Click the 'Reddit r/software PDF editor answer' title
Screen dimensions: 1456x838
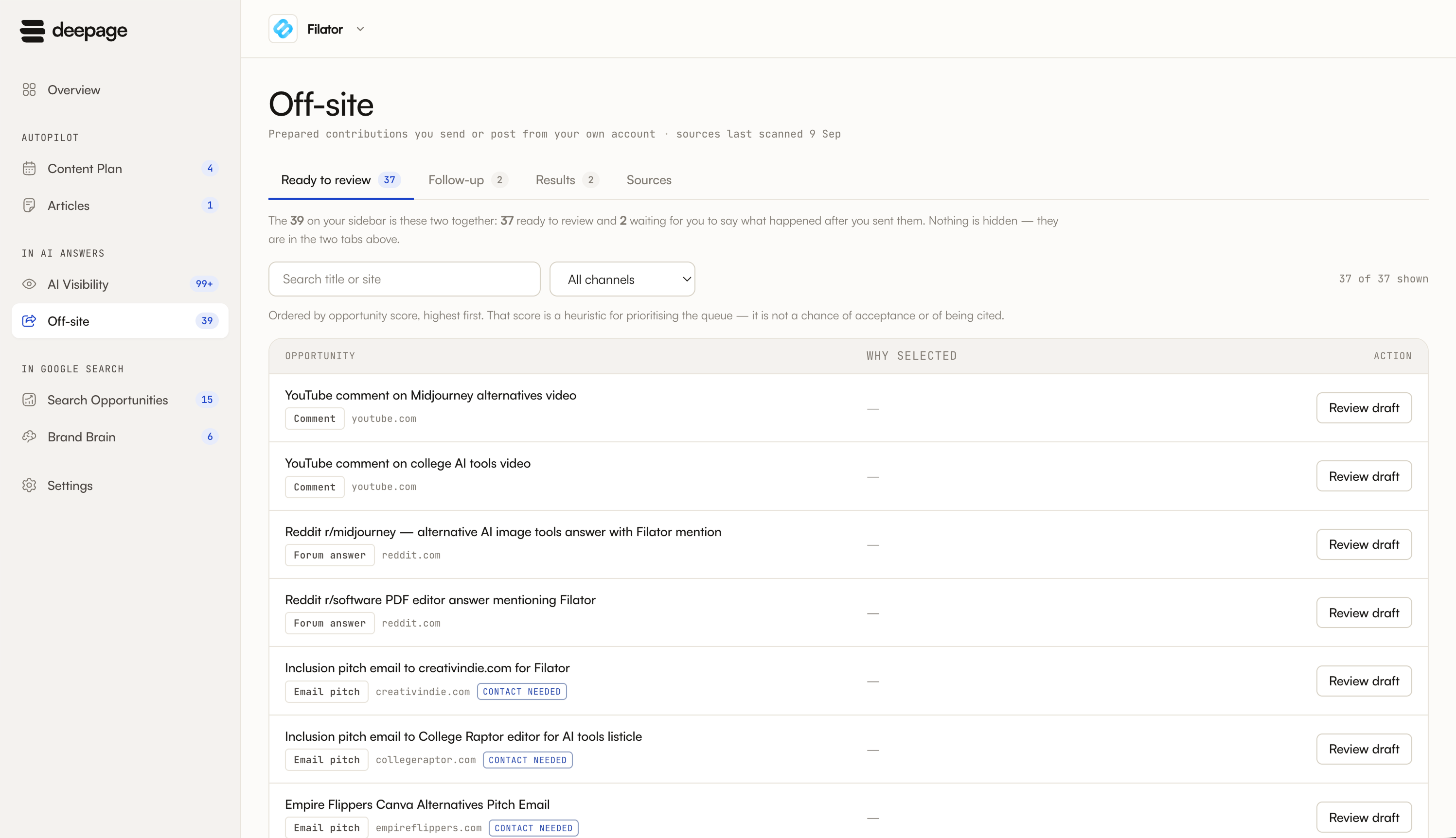tap(441, 600)
